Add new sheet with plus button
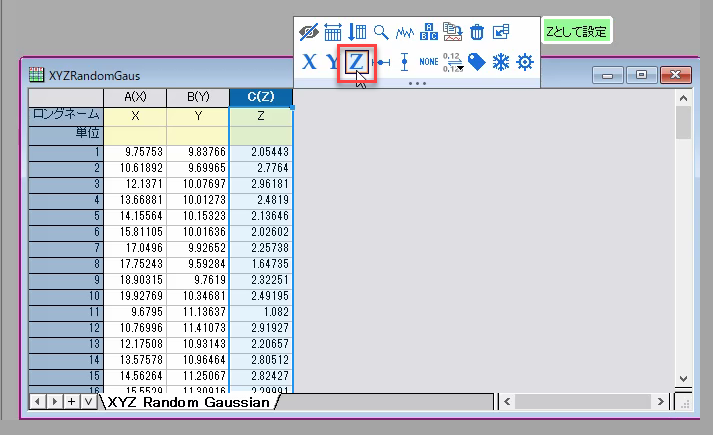The width and height of the screenshot is (713, 435). (x=71, y=402)
